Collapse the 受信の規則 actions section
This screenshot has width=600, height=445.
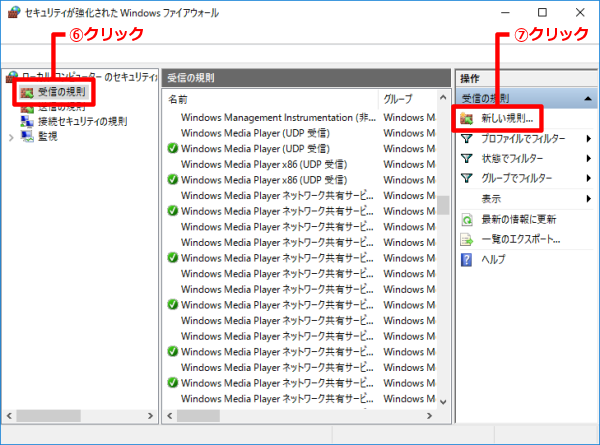point(586,98)
